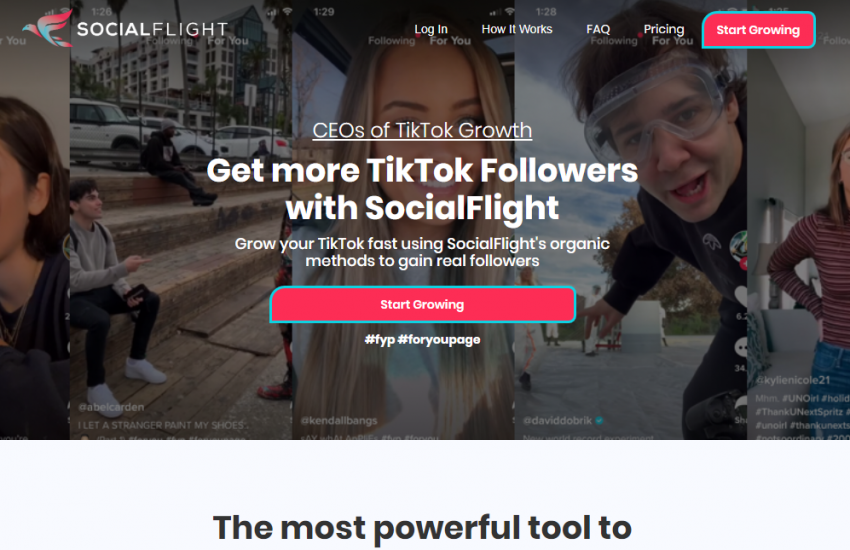Go to How It Works section
Screen dimensions: 850x550
click(517, 29)
